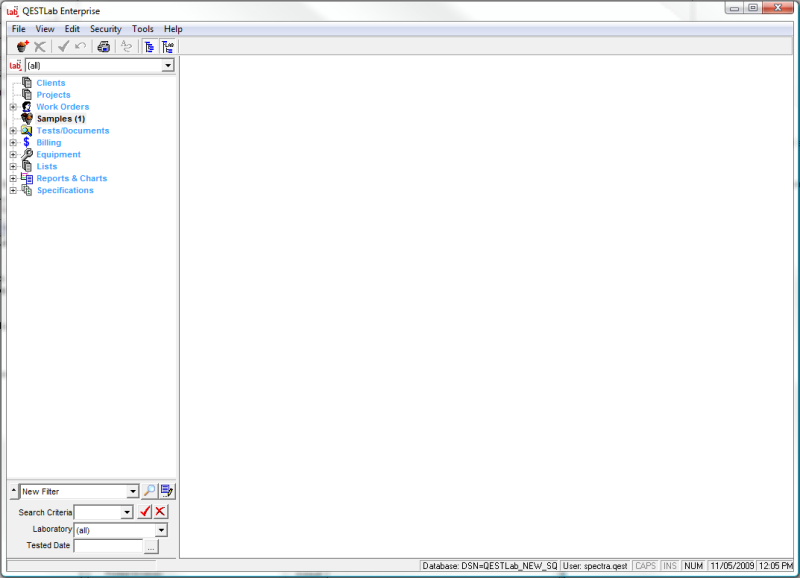Select the Billing dollar sign icon

point(26,142)
